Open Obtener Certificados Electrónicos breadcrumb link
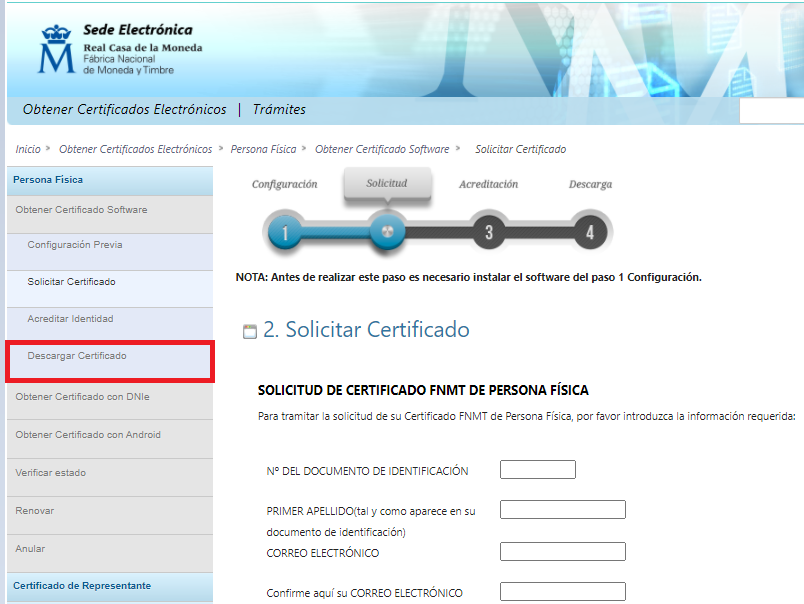The height and width of the screenshot is (604, 804). (x=135, y=149)
